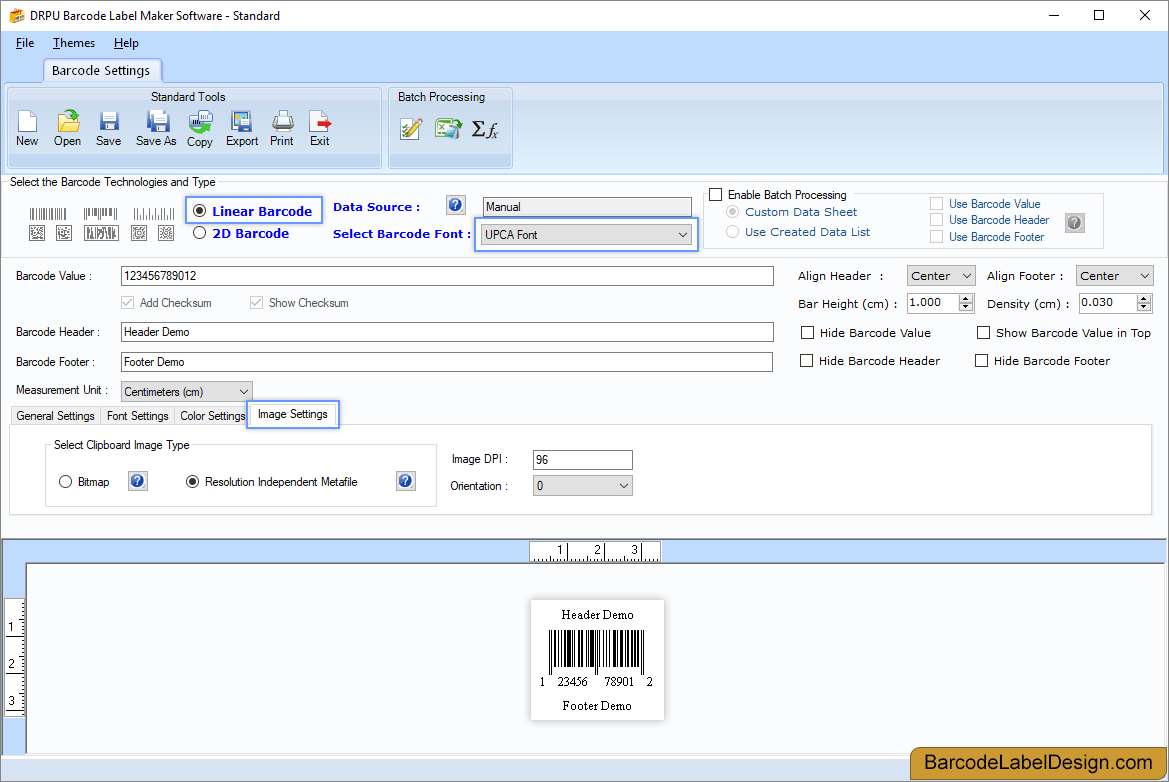
Task: Select the 2D Barcode radio button
Action: pyautogui.click(x=200, y=233)
